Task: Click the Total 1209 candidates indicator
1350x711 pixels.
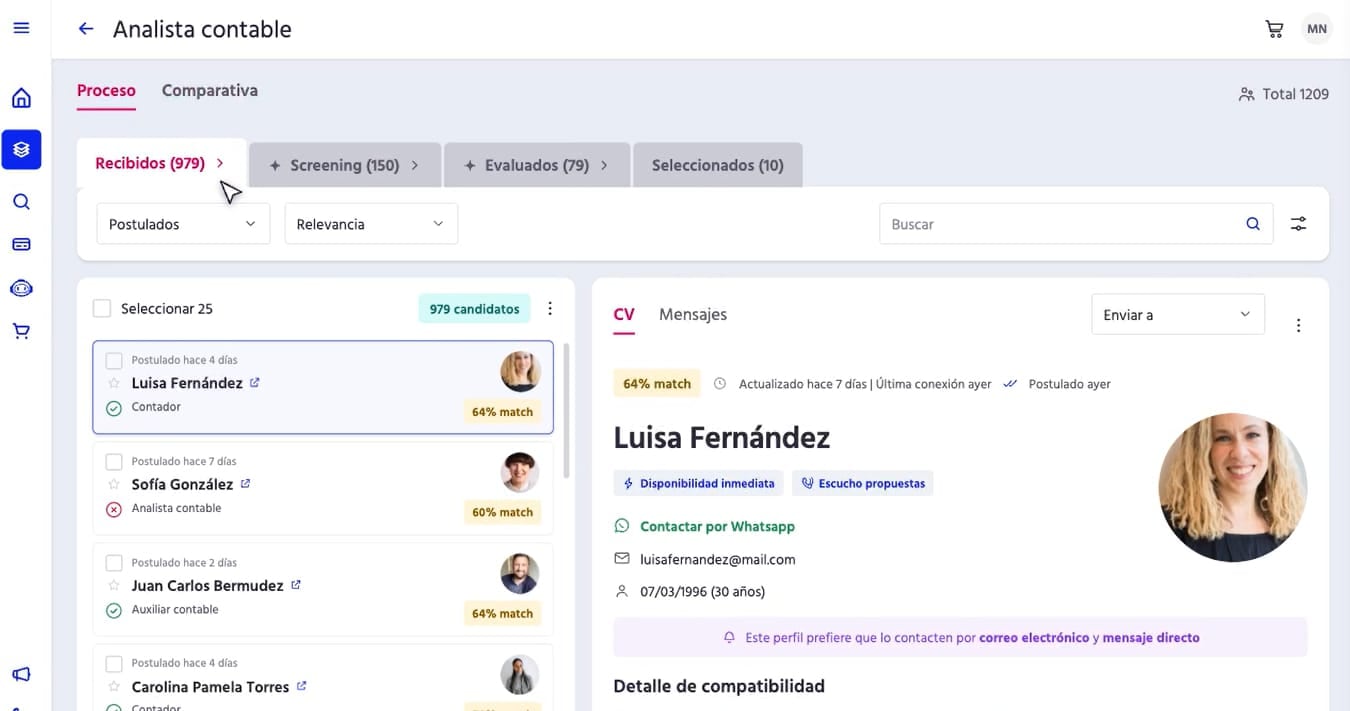Action: [1284, 94]
